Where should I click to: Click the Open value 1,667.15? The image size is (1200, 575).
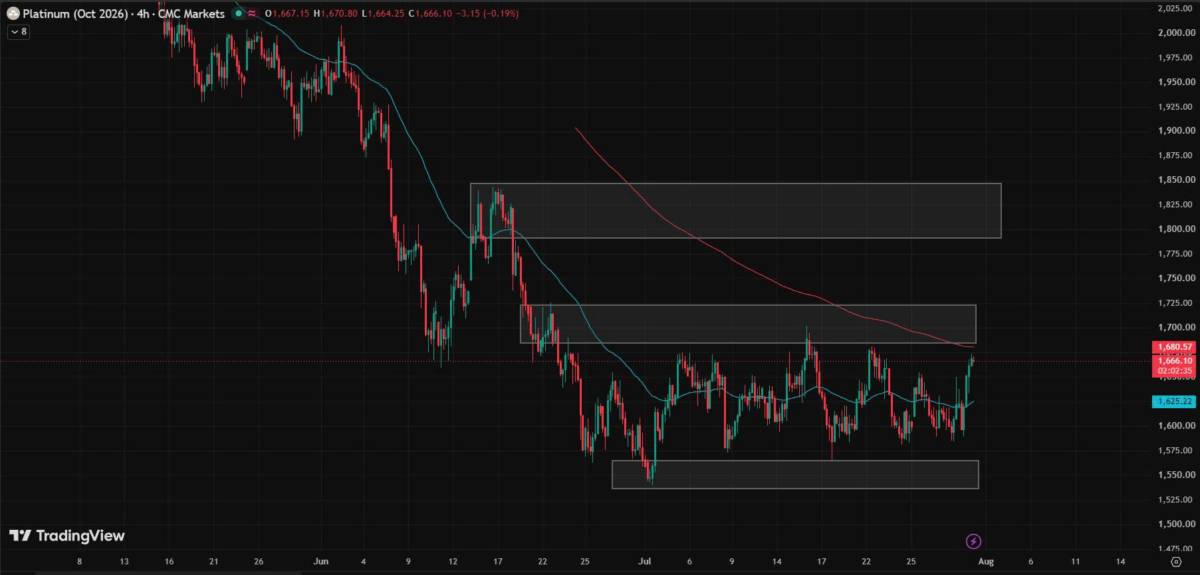click(x=290, y=14)
